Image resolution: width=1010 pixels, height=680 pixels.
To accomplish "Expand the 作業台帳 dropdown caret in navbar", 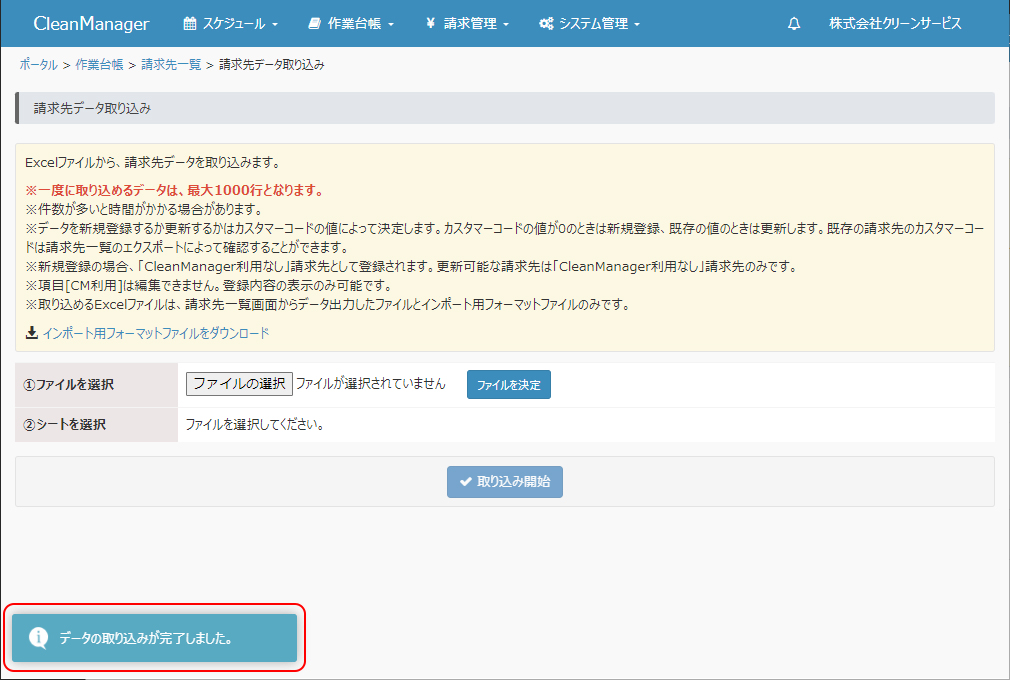I will pyautogui.click(x=391, y=24).
